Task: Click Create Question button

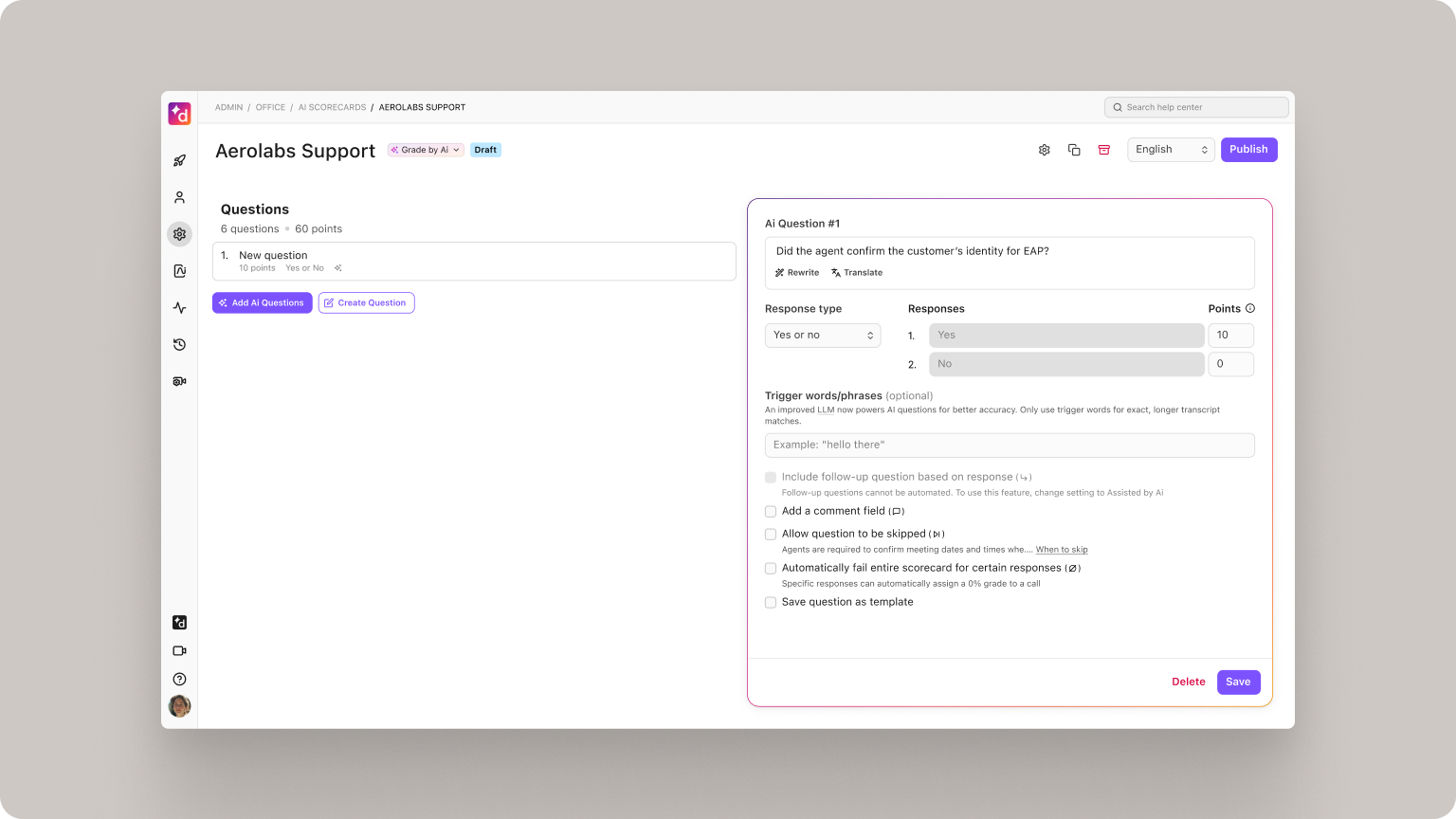Action: coord(366,303)
